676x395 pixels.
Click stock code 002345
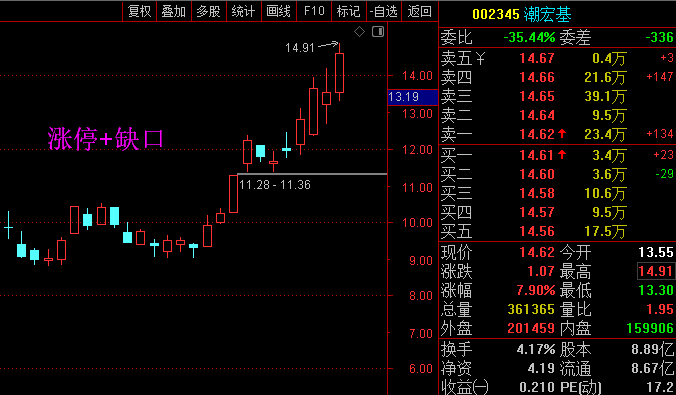point(496,15)
